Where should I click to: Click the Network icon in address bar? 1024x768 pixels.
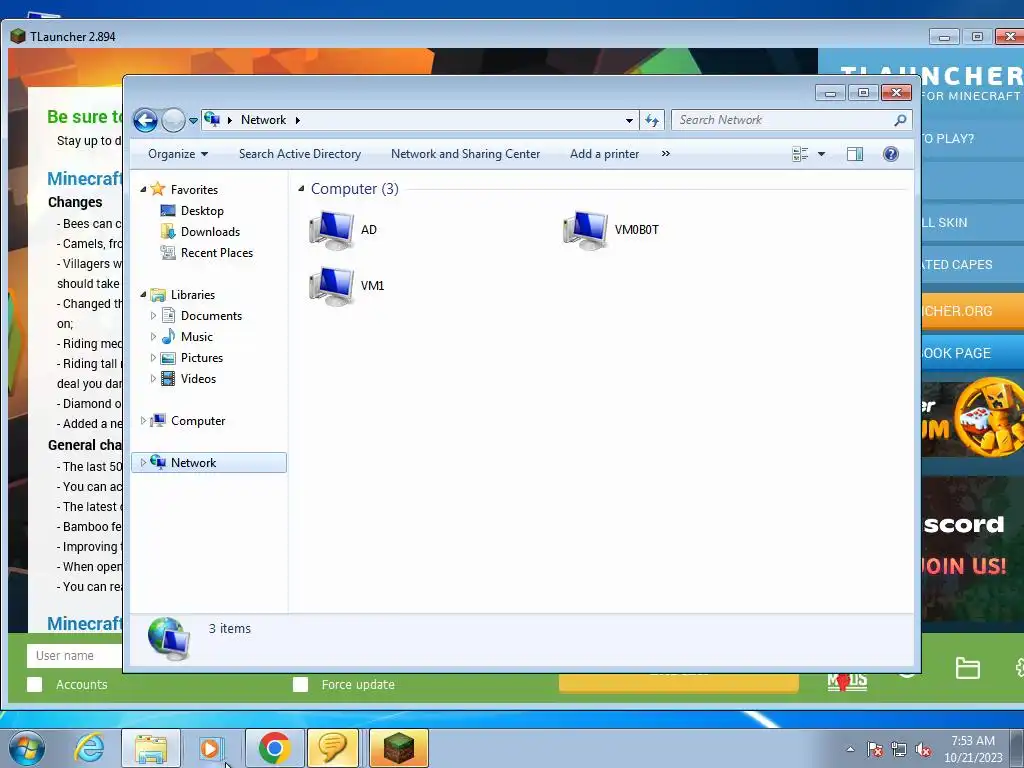coord(212,120)
